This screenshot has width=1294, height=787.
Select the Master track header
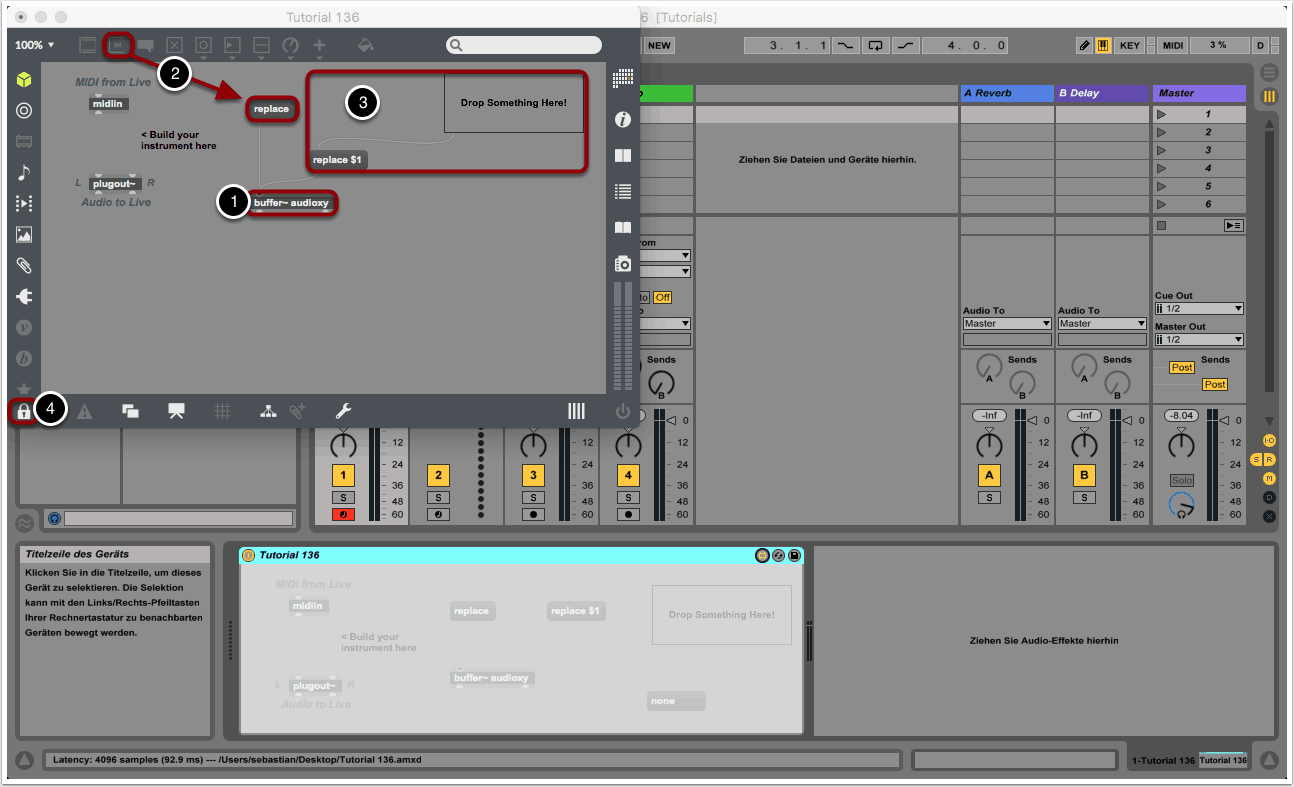coord(1199,93)
